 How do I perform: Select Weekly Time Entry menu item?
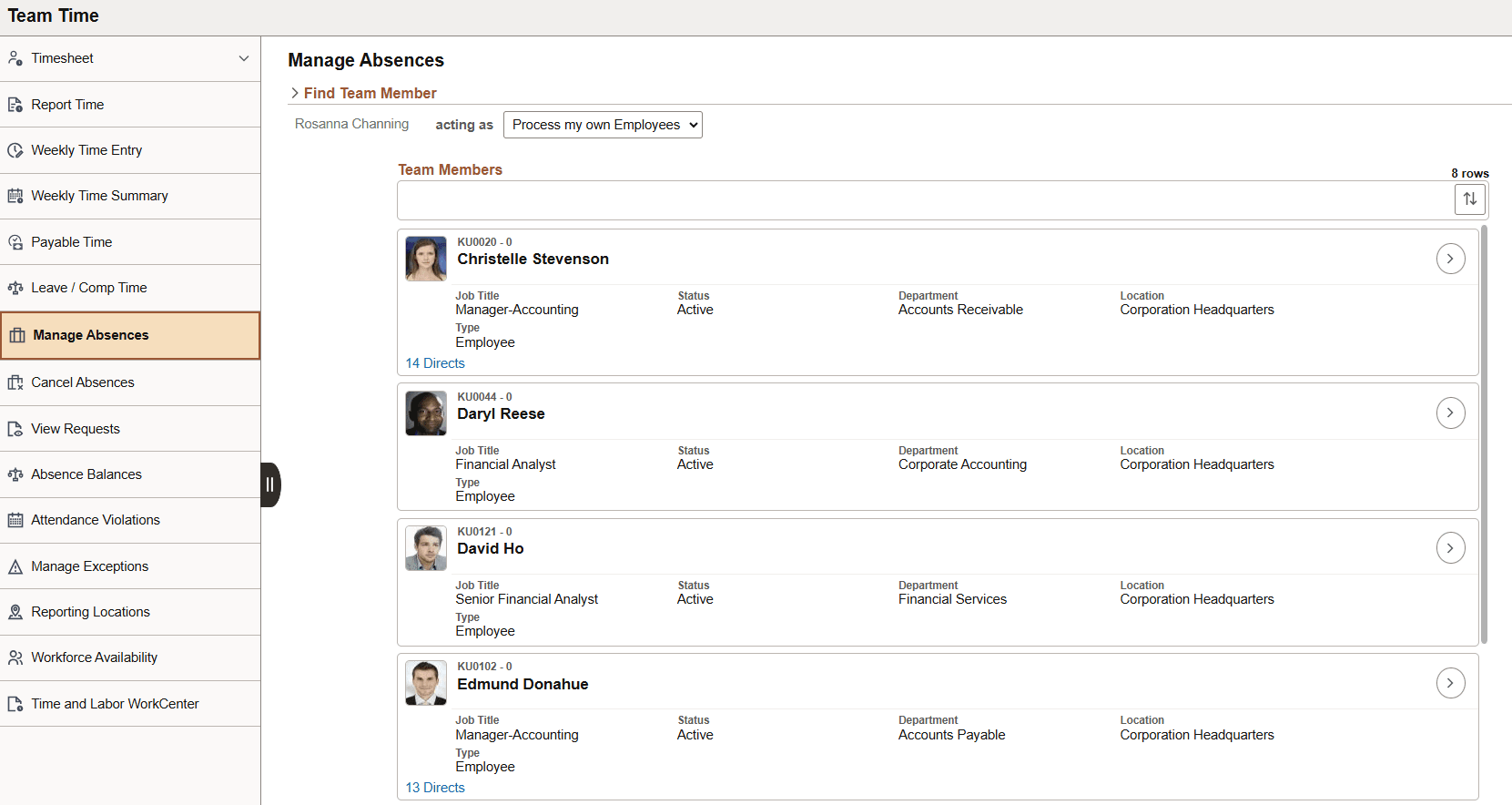(x=130, y=150)
